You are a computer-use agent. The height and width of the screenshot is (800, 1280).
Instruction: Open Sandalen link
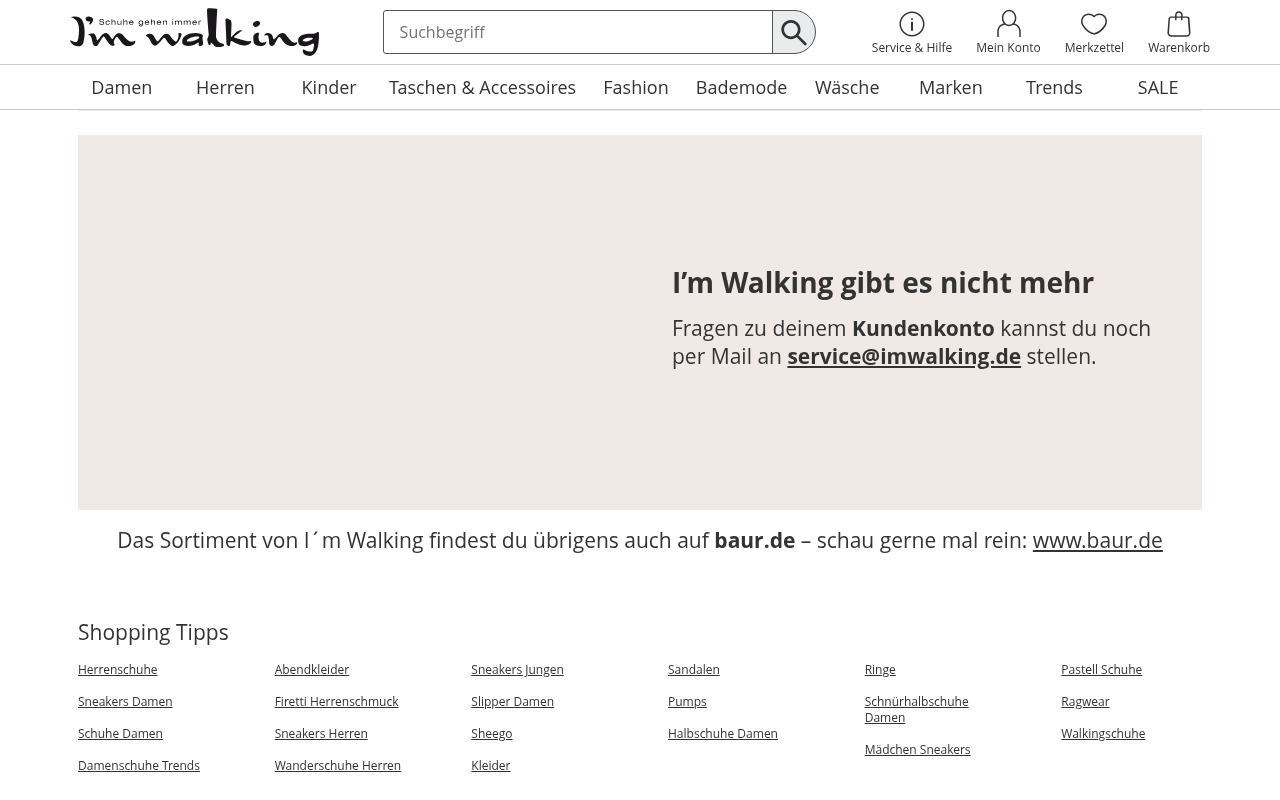[x=694, y=670]
